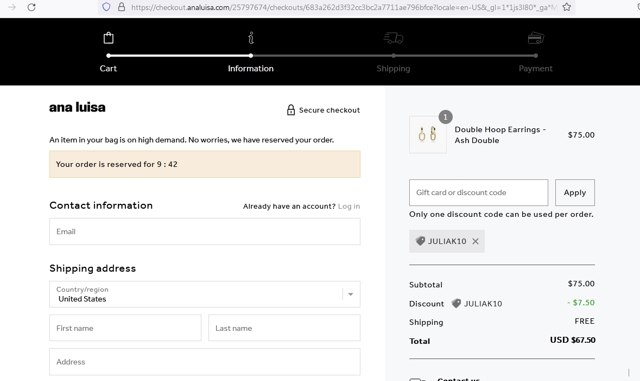Click the tag icon in the JULIAK10 chip
640x381 pixels.
[420, 241]
